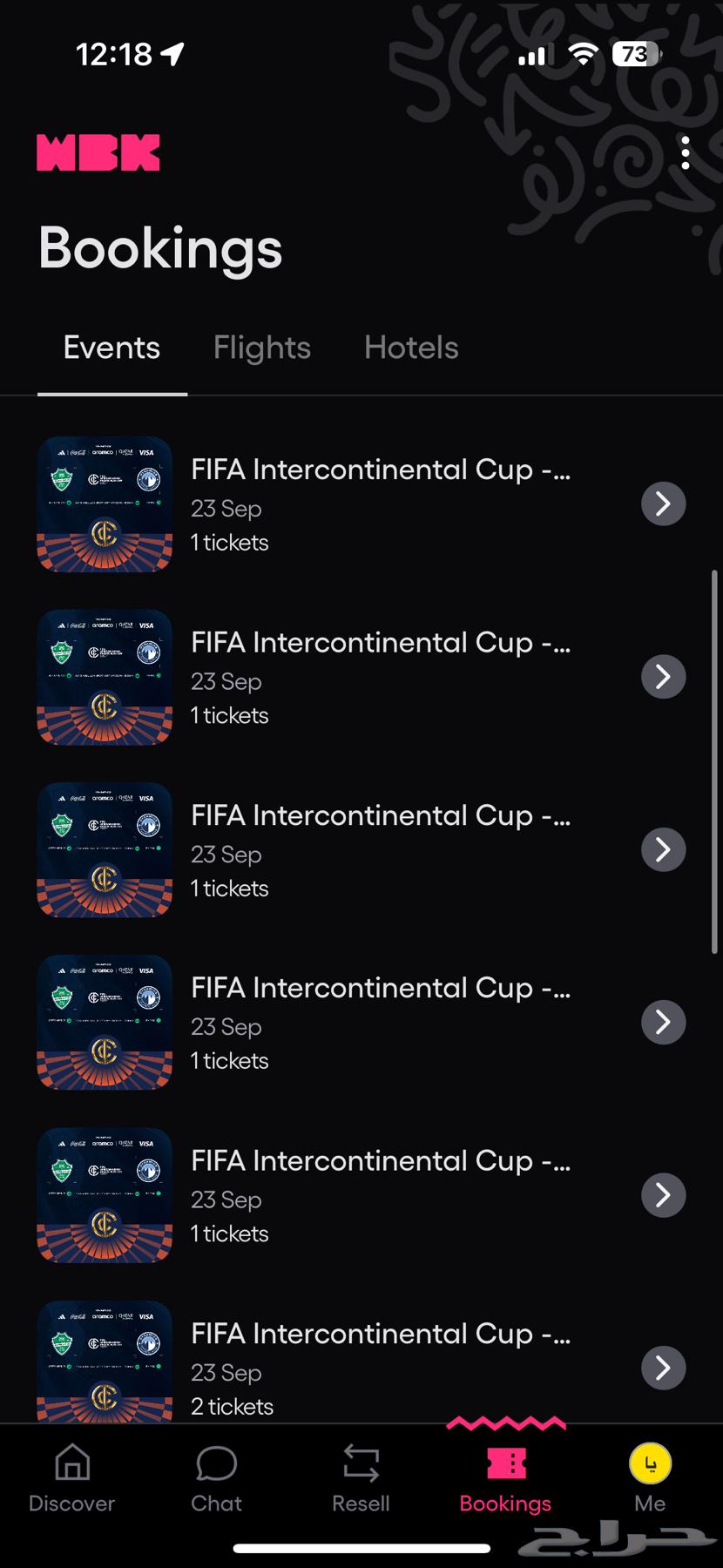This screenshot has height=1568, width=723.
Task: Expand the first booking with the chevron
Action: (x=664, y=504)
